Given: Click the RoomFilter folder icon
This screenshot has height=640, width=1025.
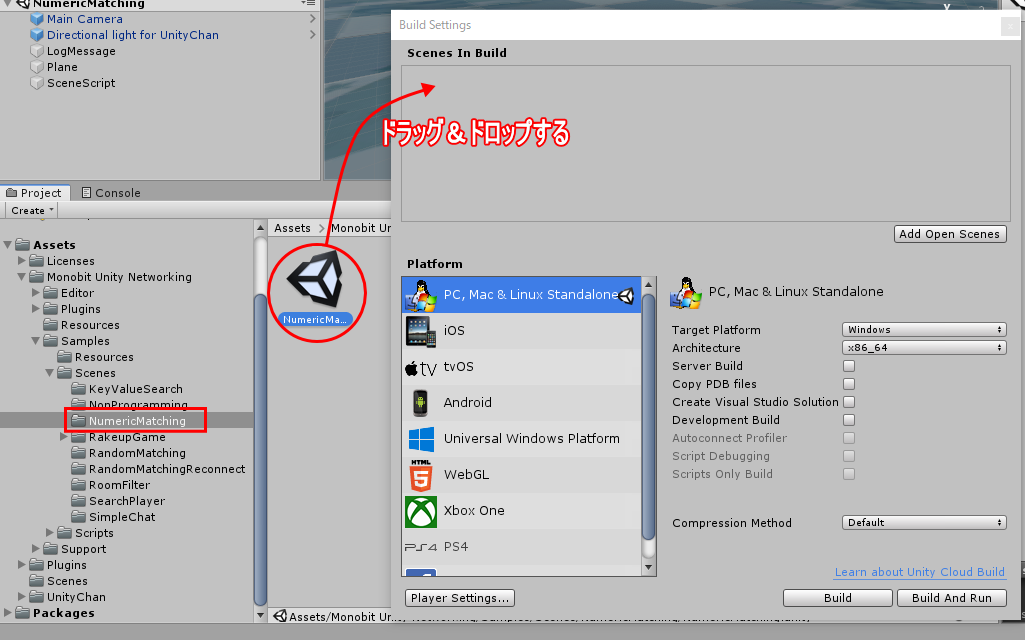Looking at the screenshot, I should coord(78,485).
